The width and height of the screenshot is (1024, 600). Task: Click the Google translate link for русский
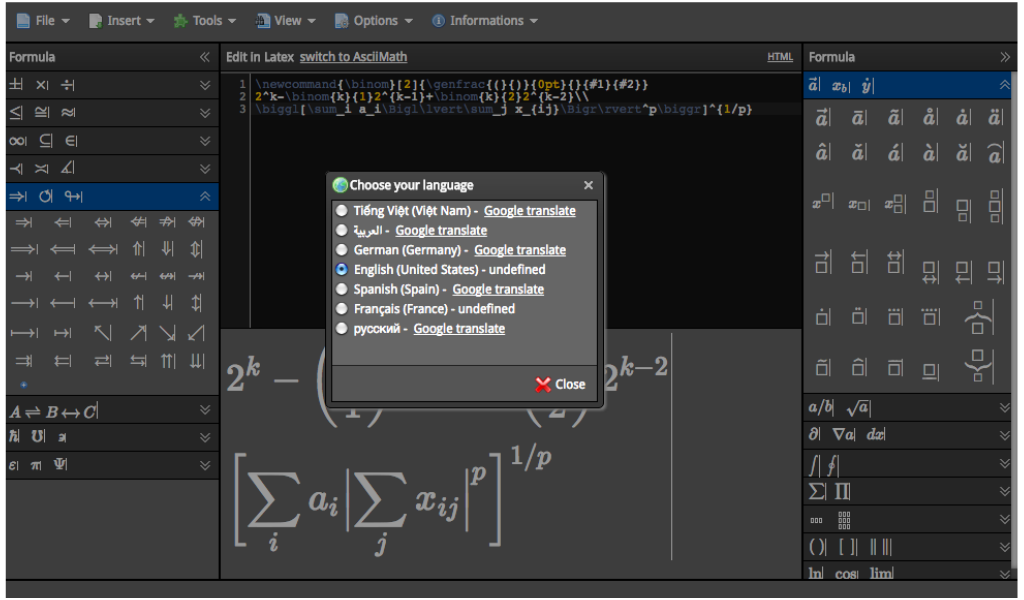(x=459, y=328)
